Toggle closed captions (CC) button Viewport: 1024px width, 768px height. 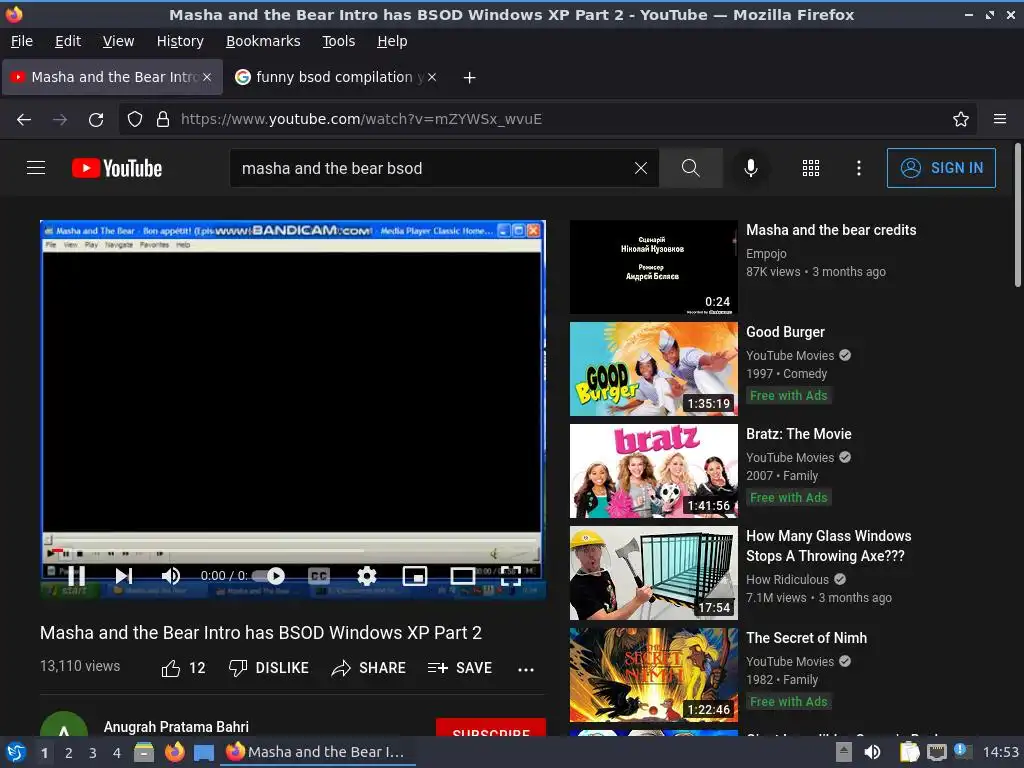[319, 575]
